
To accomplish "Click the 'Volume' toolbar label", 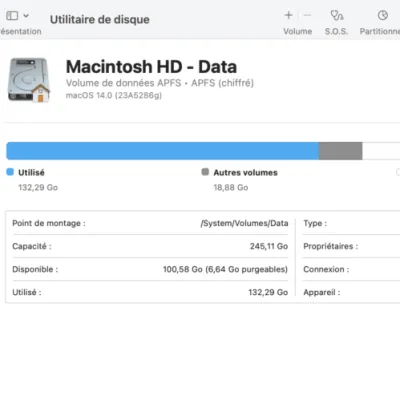I will (x=298, y=31).
